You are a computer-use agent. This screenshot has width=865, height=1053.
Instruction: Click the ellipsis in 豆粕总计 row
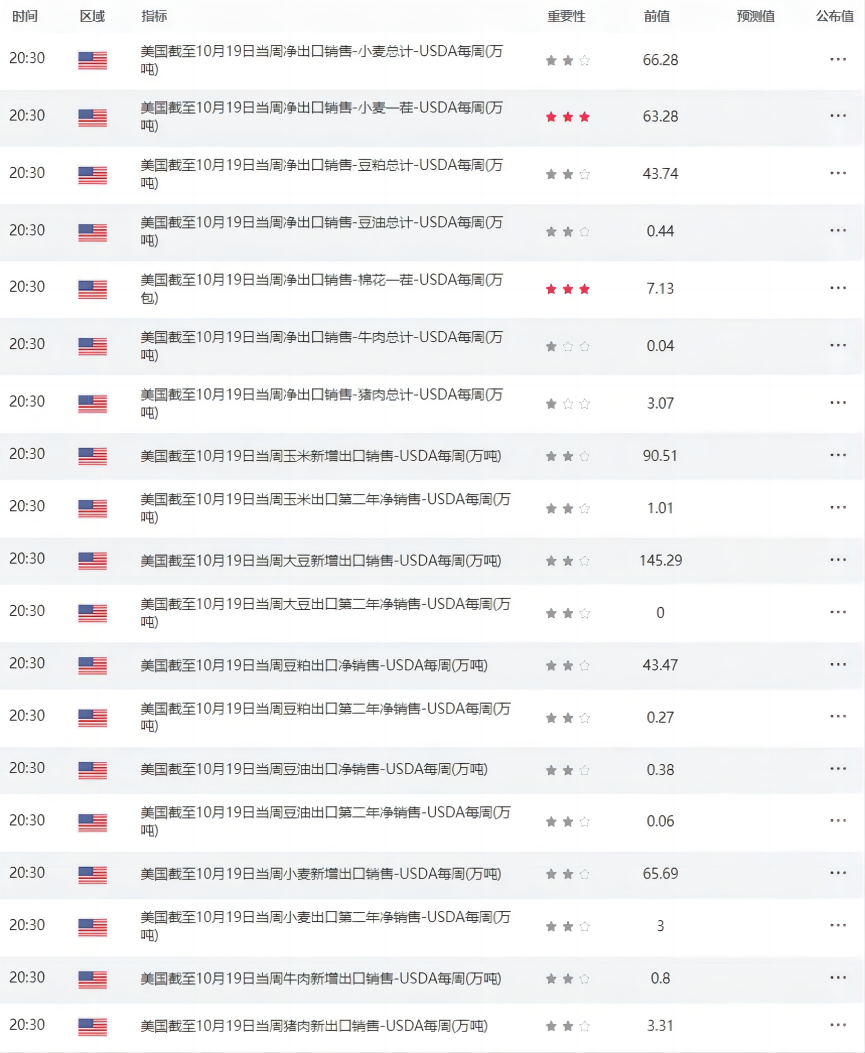click(837, 173)
